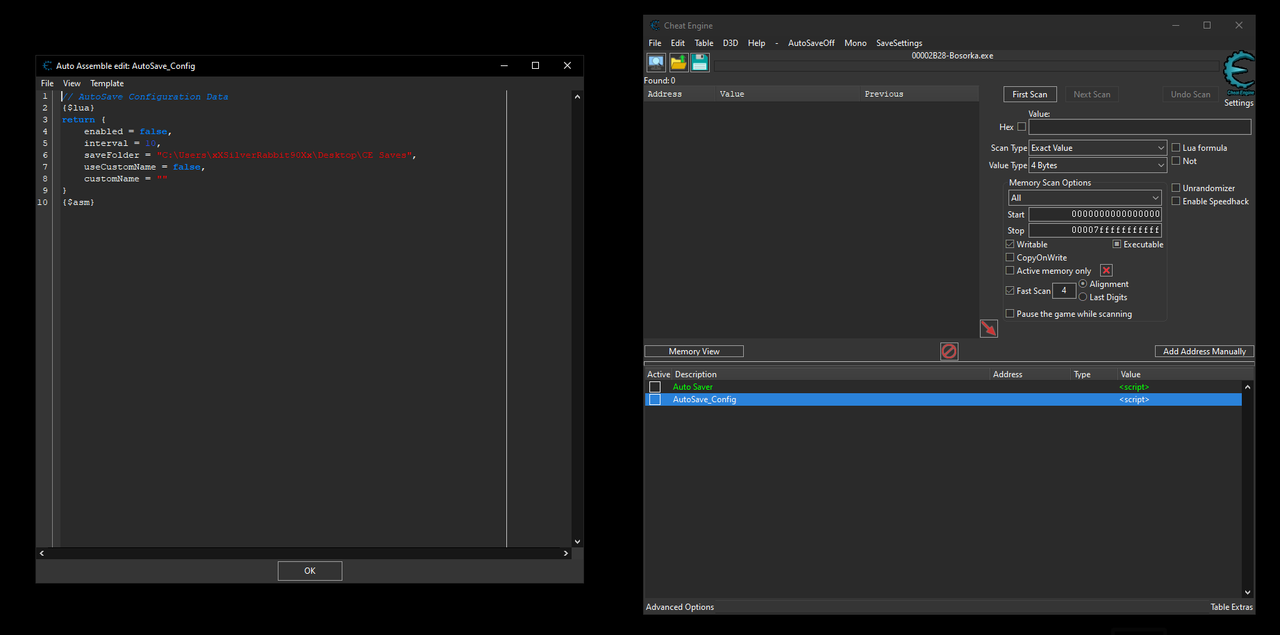Click the Start address field
Image resolution: width=1280 pixels, height=635 pixels.
pyautogui.click(x=1095, y=214)
